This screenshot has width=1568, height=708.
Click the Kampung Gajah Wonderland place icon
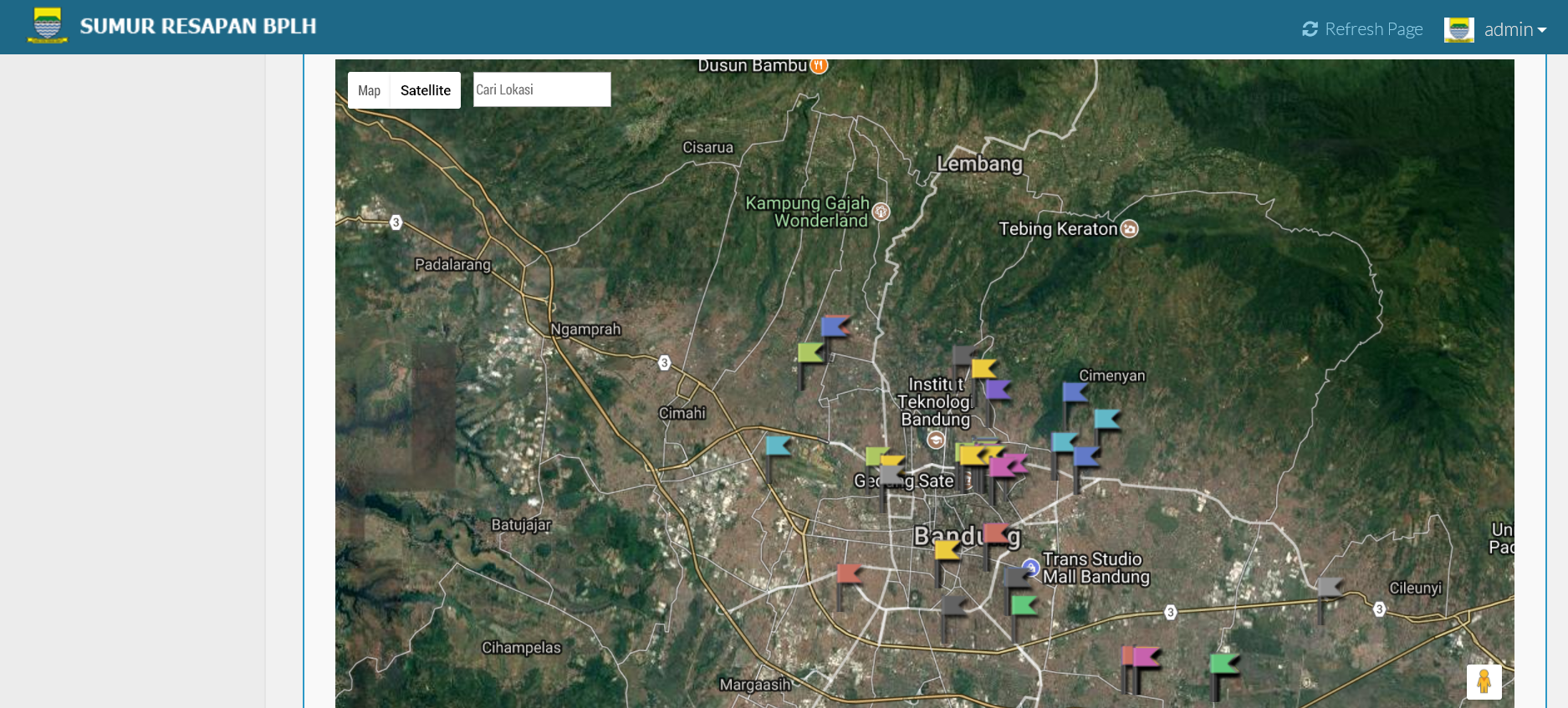click(881, 211)
